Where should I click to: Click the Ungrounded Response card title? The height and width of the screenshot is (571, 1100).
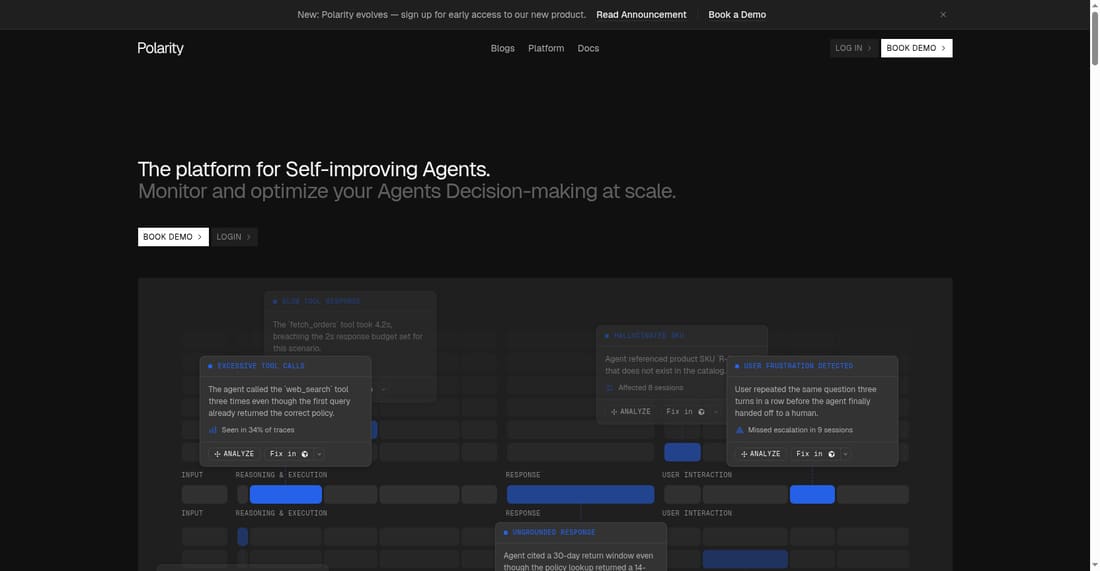coord(554,532)
